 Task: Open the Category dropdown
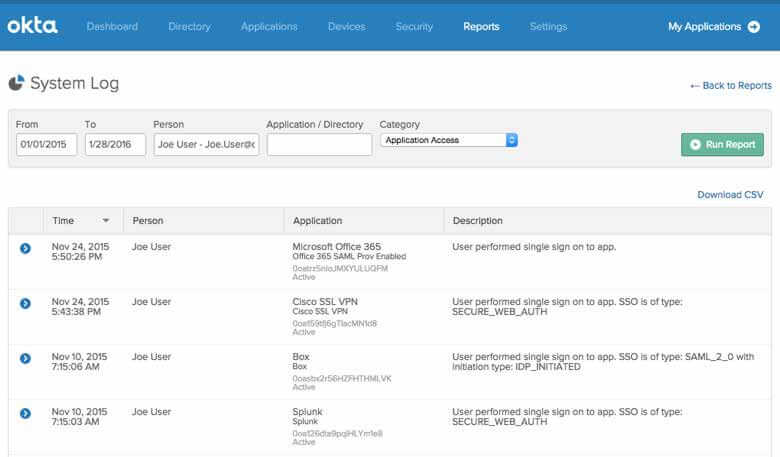(449, 140)
